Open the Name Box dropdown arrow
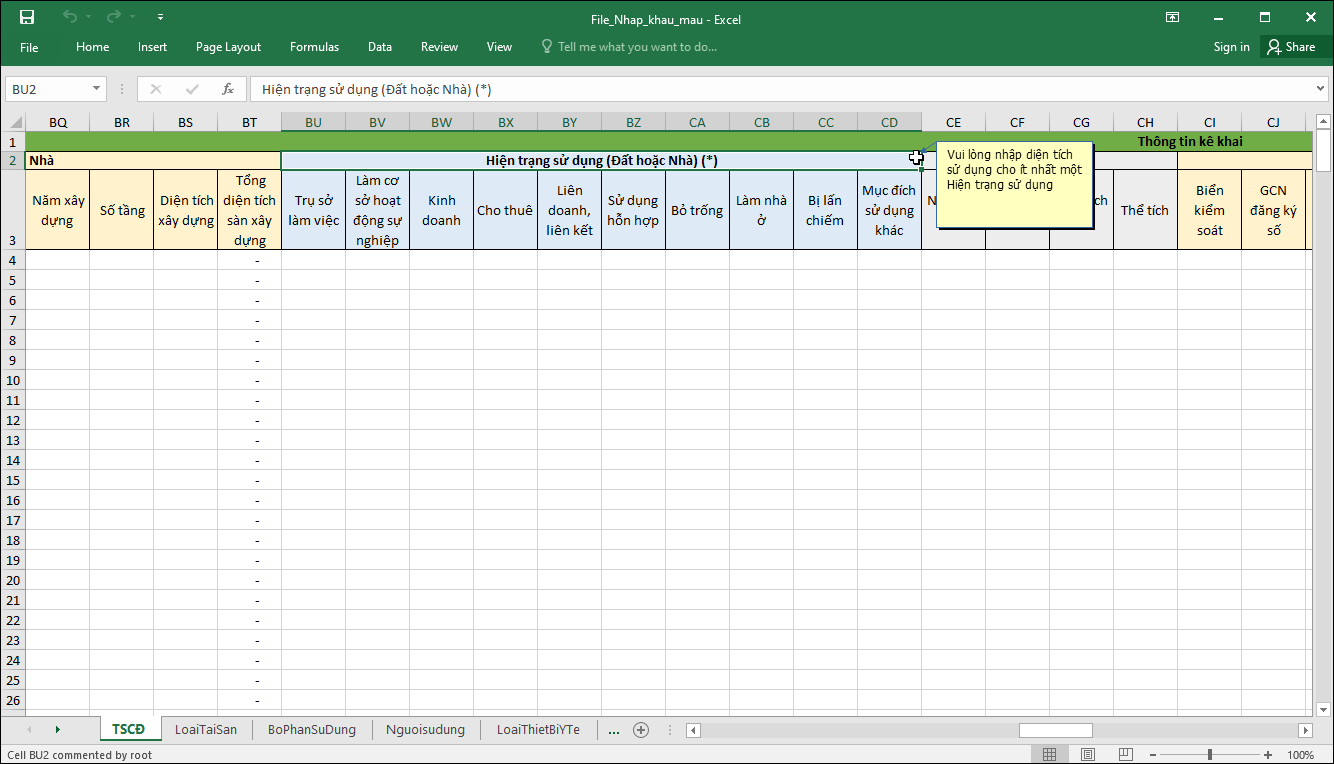 [x=97, y=89]
